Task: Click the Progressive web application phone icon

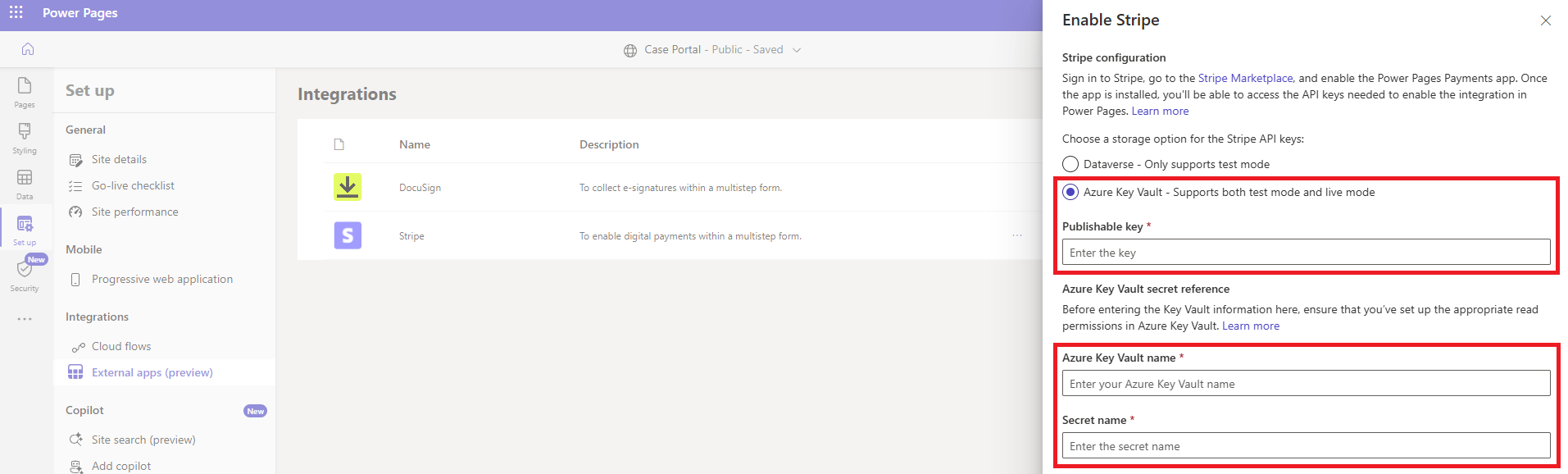Action: click(x=75, y=280)
